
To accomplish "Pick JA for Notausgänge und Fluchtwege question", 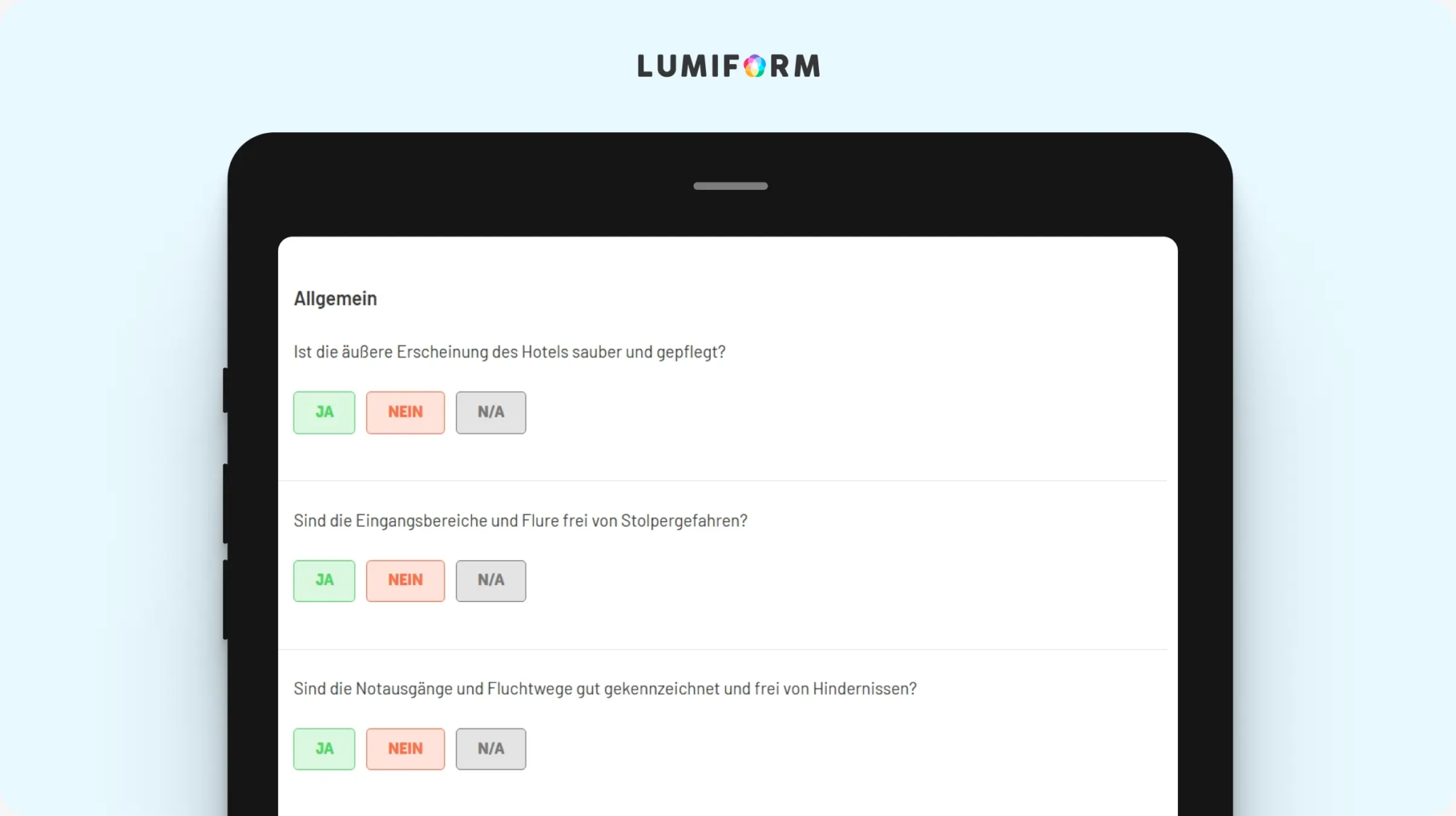I will coord(324,748).
